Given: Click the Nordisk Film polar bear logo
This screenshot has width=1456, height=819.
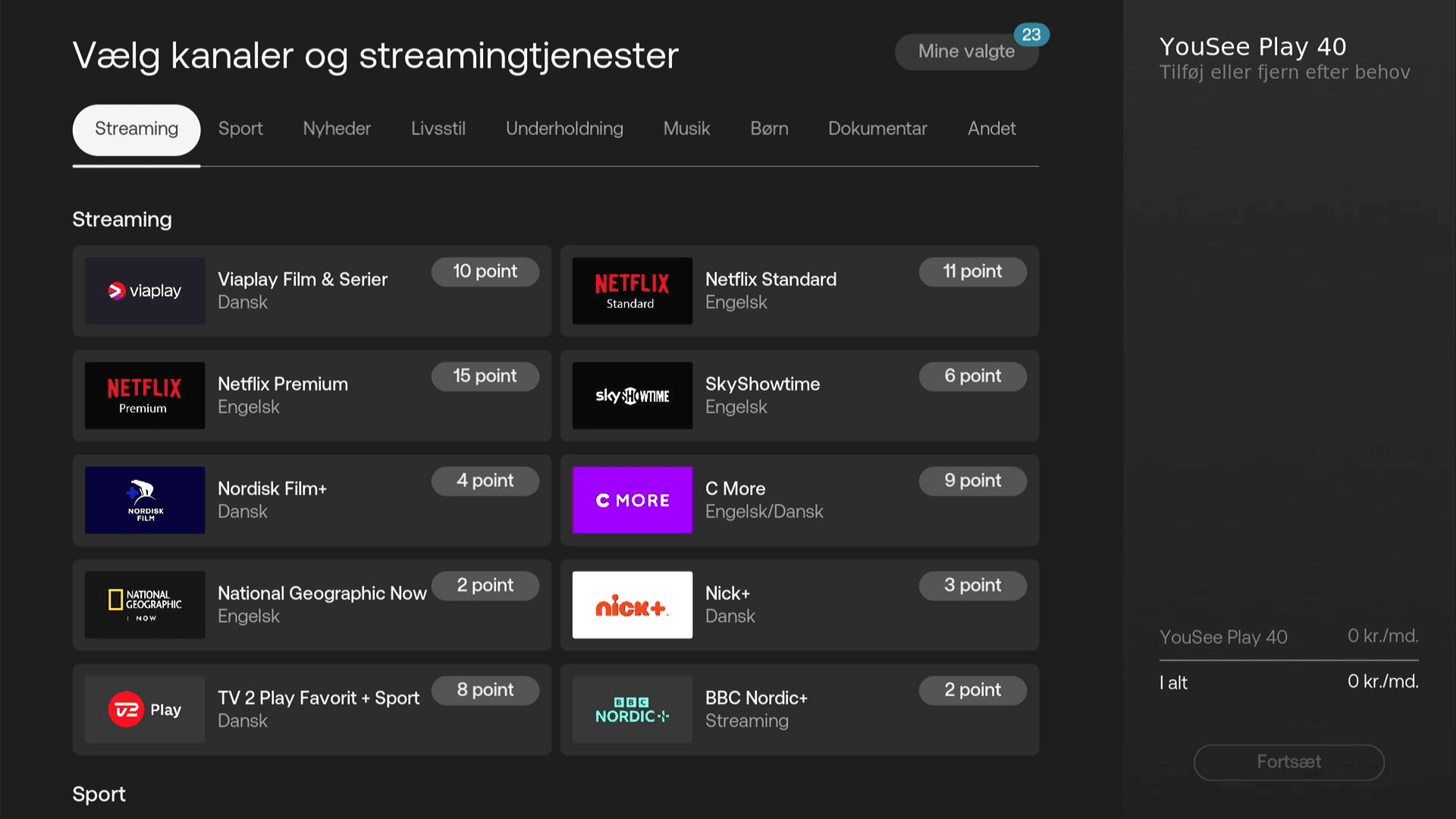Looking at the screenshot, I should [145, 500].
